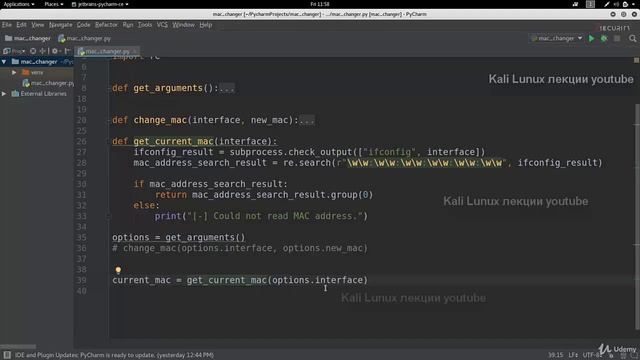This screenshot has width=640, height=360.
Task: Open the Tools menu
Action: [x=144, y=25]
